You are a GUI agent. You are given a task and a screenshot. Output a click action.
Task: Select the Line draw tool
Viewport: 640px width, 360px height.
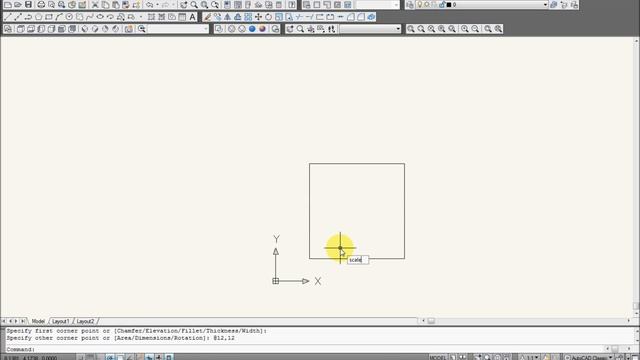coord(8,17)
